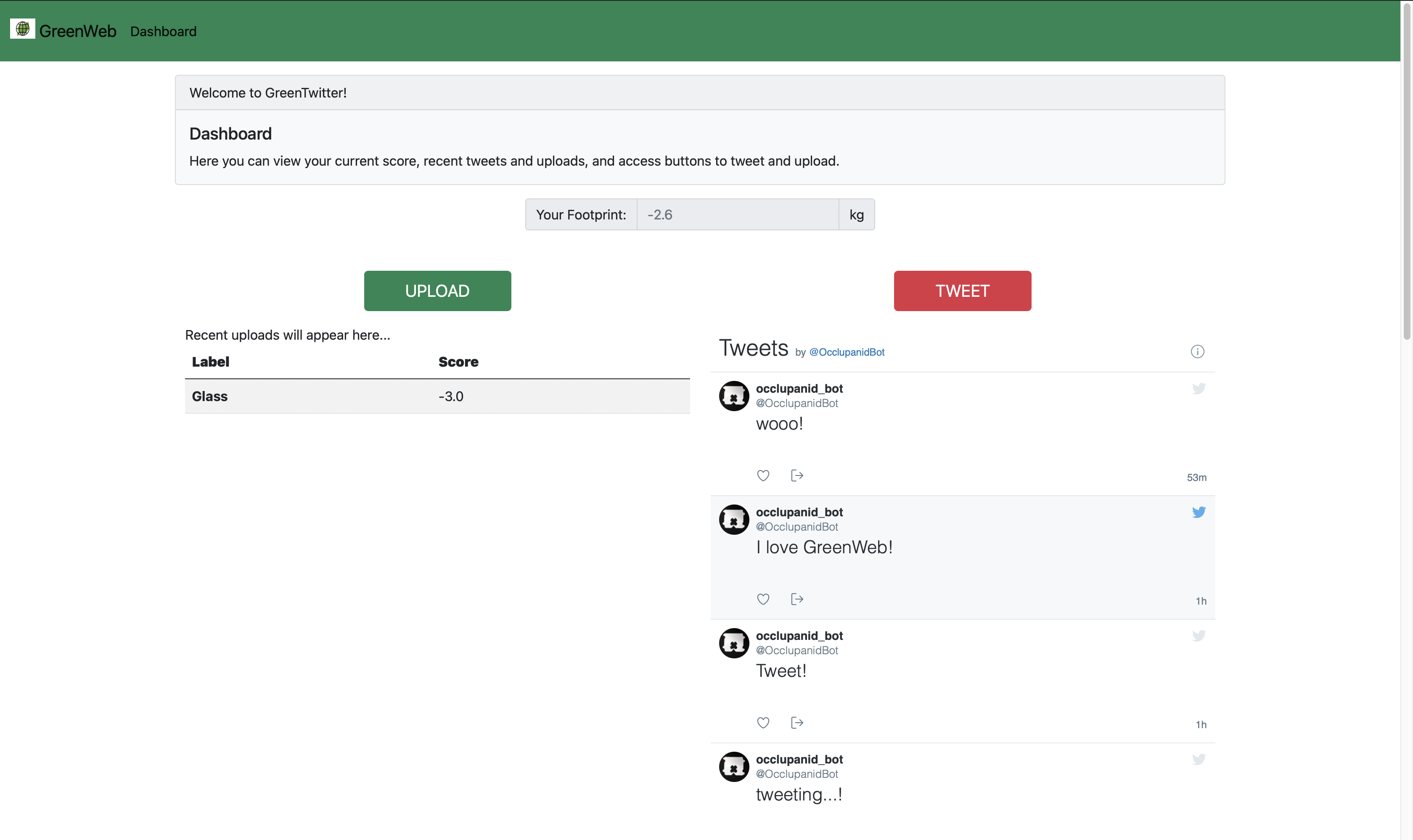Screen dimensions: 1413x840
Task: Like the 'I love GreenWeb!' tweet
Action: point(762,599)
